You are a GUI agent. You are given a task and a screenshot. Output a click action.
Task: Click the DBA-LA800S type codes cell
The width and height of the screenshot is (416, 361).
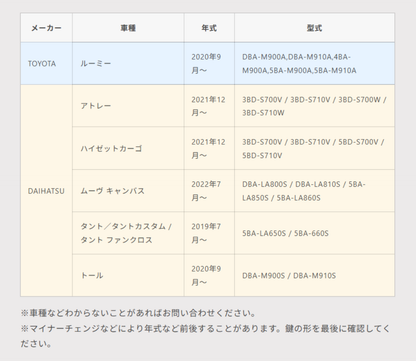[x=314, y=191]
